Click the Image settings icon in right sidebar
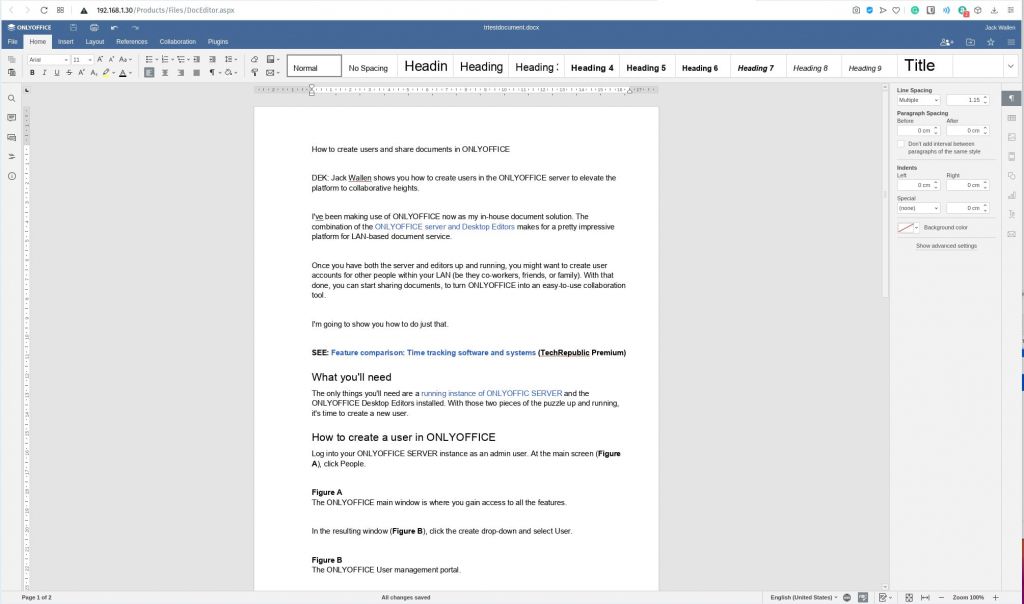Viewport: 1024px width, 604px height. (1013, 136)
